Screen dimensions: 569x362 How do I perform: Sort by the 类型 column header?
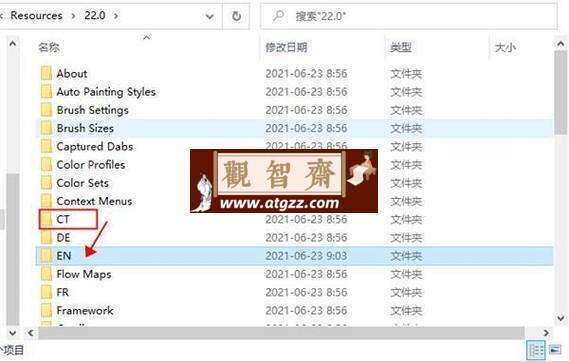(401, 47)
